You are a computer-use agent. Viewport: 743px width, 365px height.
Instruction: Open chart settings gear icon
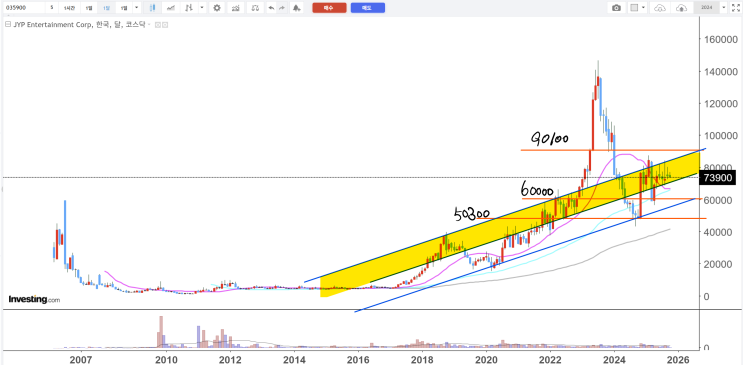217,8
